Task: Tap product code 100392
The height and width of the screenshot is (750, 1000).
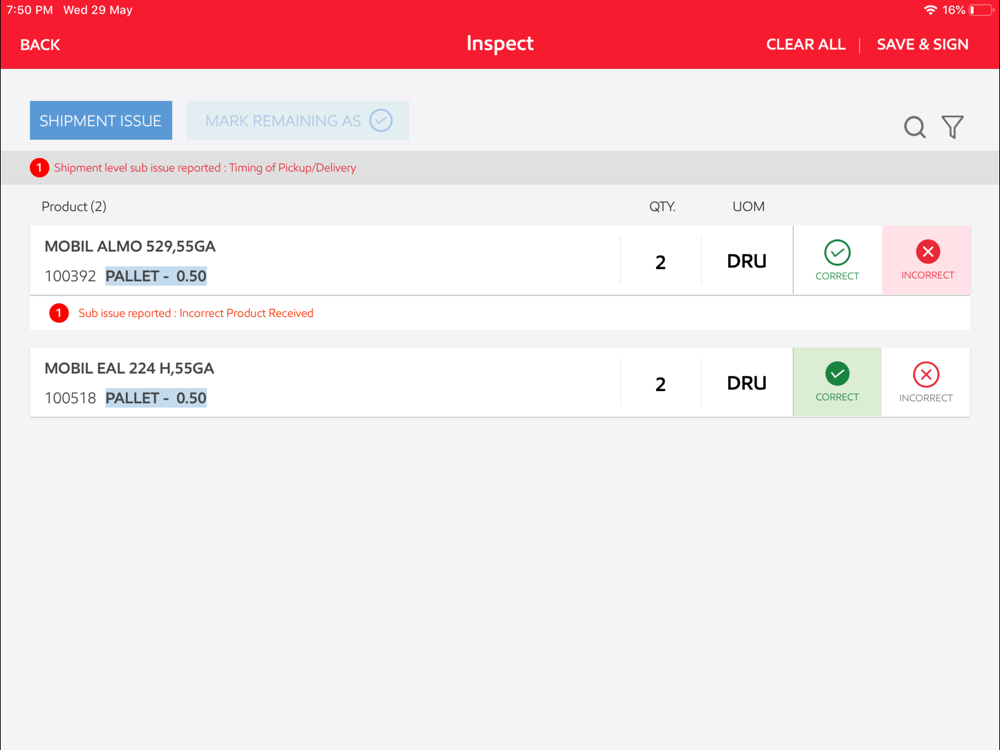Action: point(70,276)
